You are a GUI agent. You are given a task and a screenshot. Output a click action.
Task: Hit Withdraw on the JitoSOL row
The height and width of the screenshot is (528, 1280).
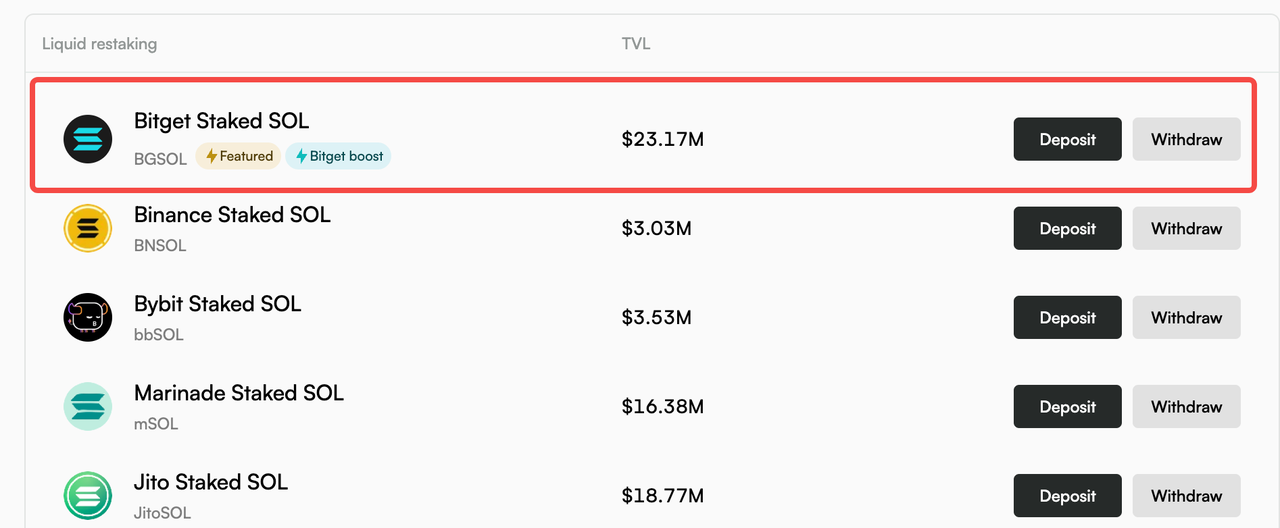click(1186, 496)
